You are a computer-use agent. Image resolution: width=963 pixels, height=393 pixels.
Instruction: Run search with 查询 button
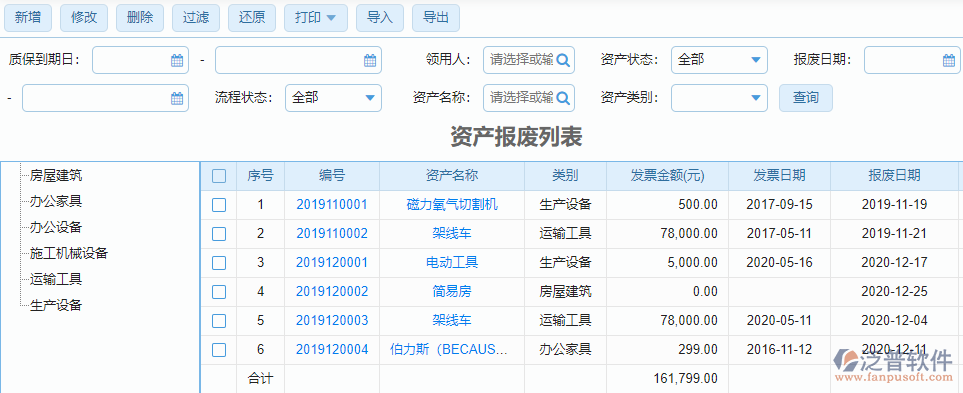(806, 98)
